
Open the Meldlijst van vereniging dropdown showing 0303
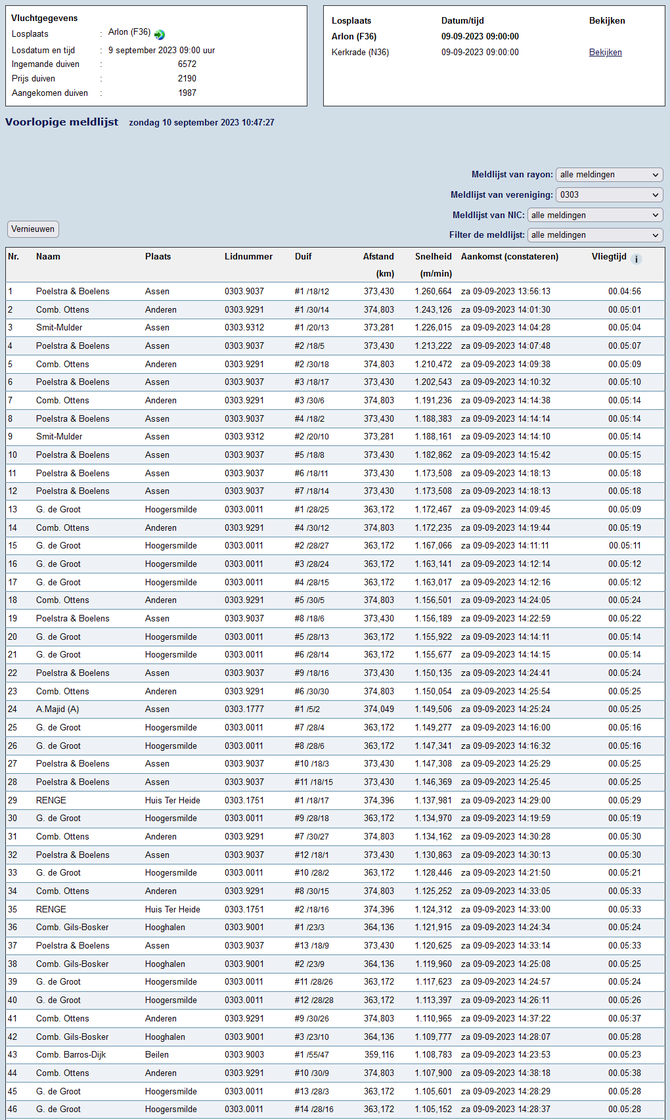click(609, 194)
